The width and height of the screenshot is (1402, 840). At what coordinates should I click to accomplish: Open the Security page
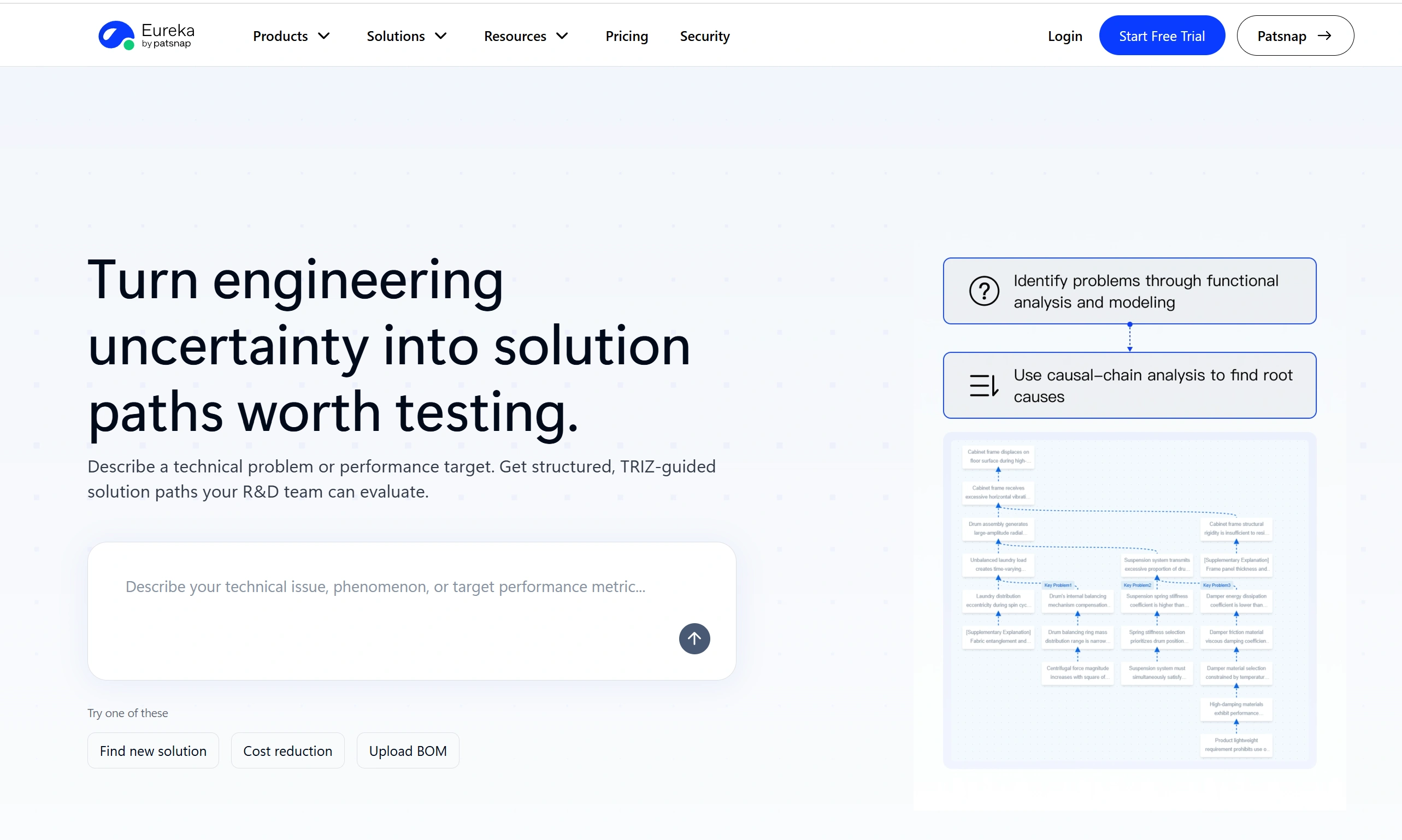(x=704, y=36)
